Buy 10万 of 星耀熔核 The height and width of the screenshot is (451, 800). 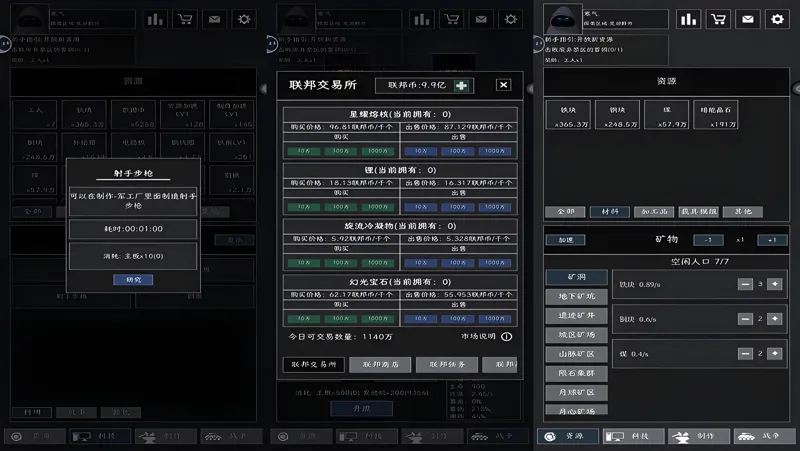pos(304,151)
